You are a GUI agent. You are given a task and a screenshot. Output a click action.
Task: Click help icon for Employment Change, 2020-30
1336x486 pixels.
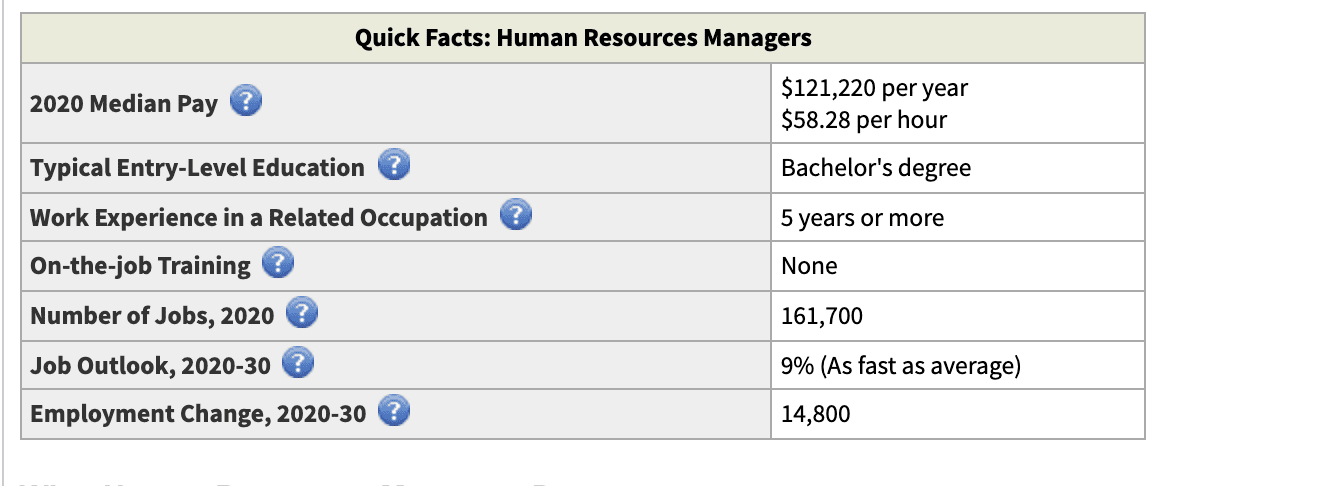click(395, 412)
